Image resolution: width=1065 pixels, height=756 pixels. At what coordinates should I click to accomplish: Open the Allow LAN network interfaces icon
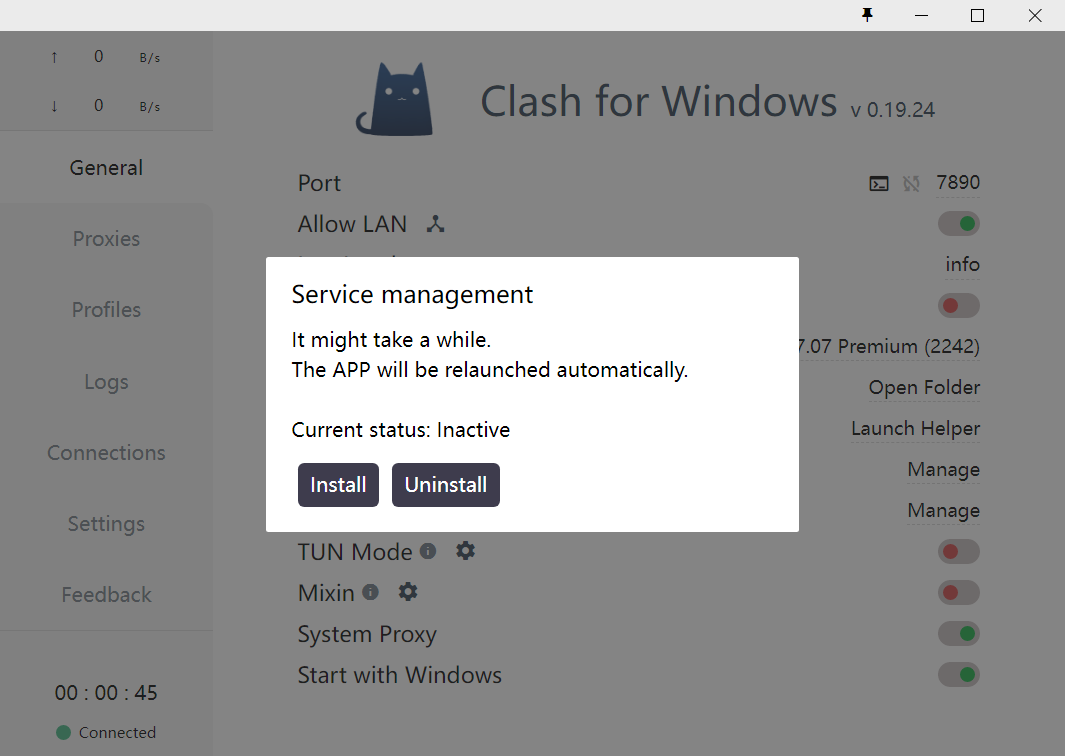435,223
